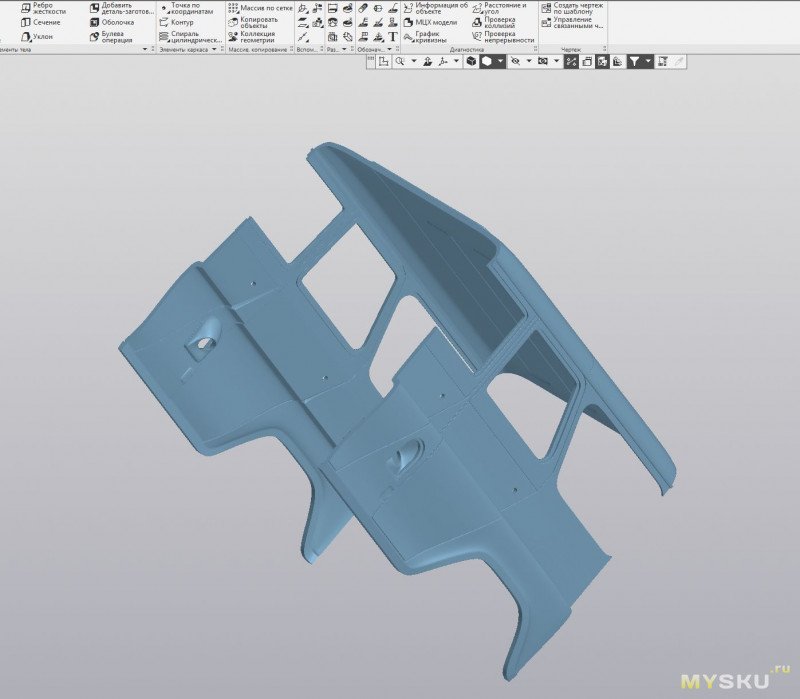Open the filter funnel dropdown arrow
This screenshot has width=800, height=699.
tap(649, 61)
